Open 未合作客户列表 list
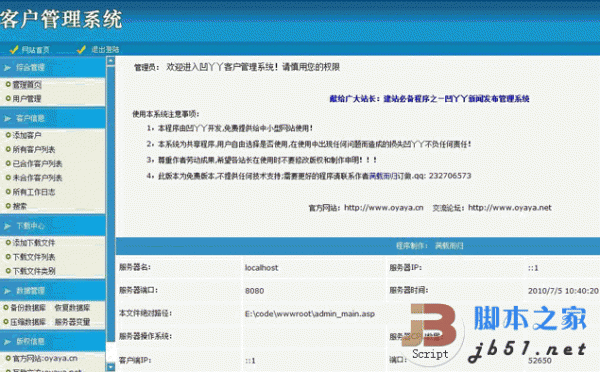 (x=38, y=178)
